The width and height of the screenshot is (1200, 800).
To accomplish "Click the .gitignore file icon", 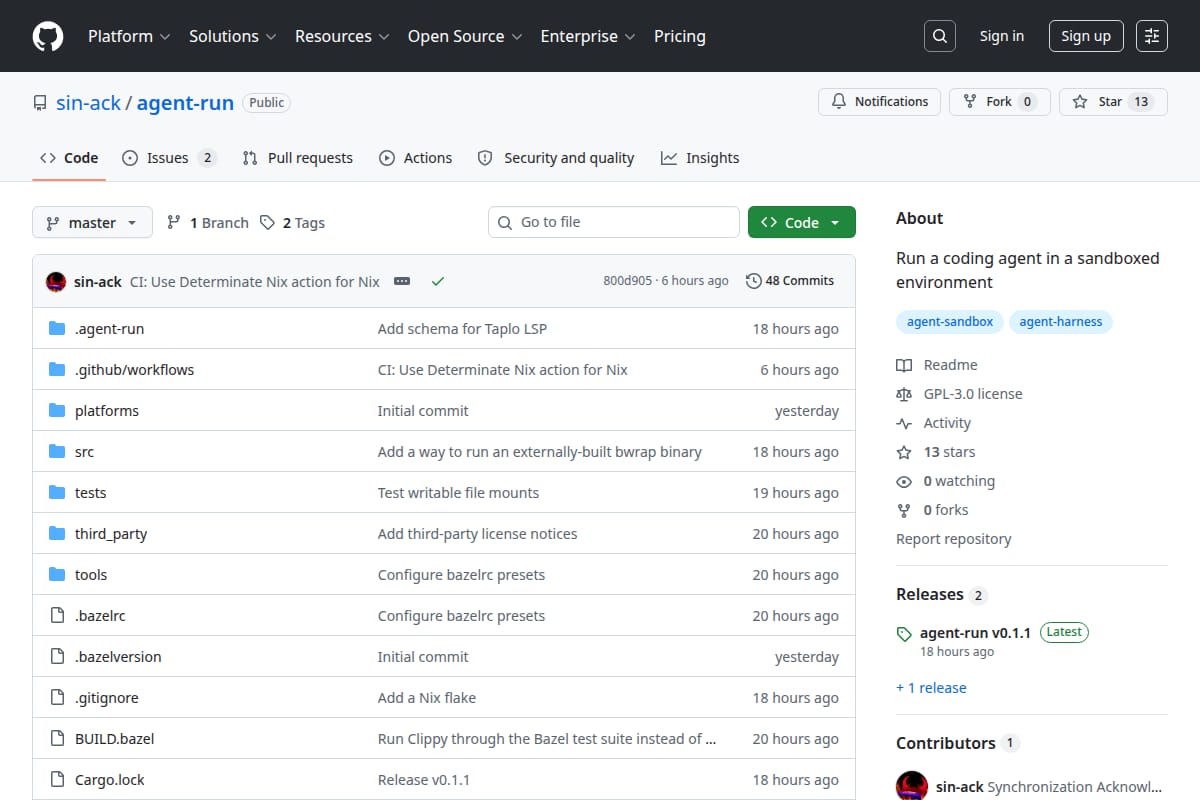I will click(57, 698).
